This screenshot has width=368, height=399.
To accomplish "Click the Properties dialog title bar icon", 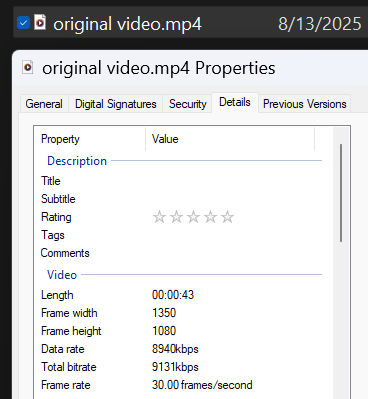I will coord(28,67).
